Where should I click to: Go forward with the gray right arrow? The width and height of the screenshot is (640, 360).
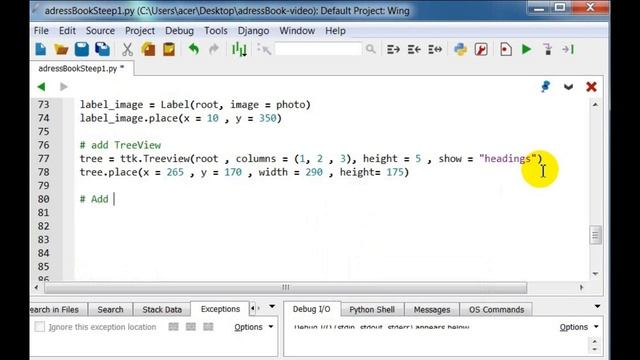[63, 87]
